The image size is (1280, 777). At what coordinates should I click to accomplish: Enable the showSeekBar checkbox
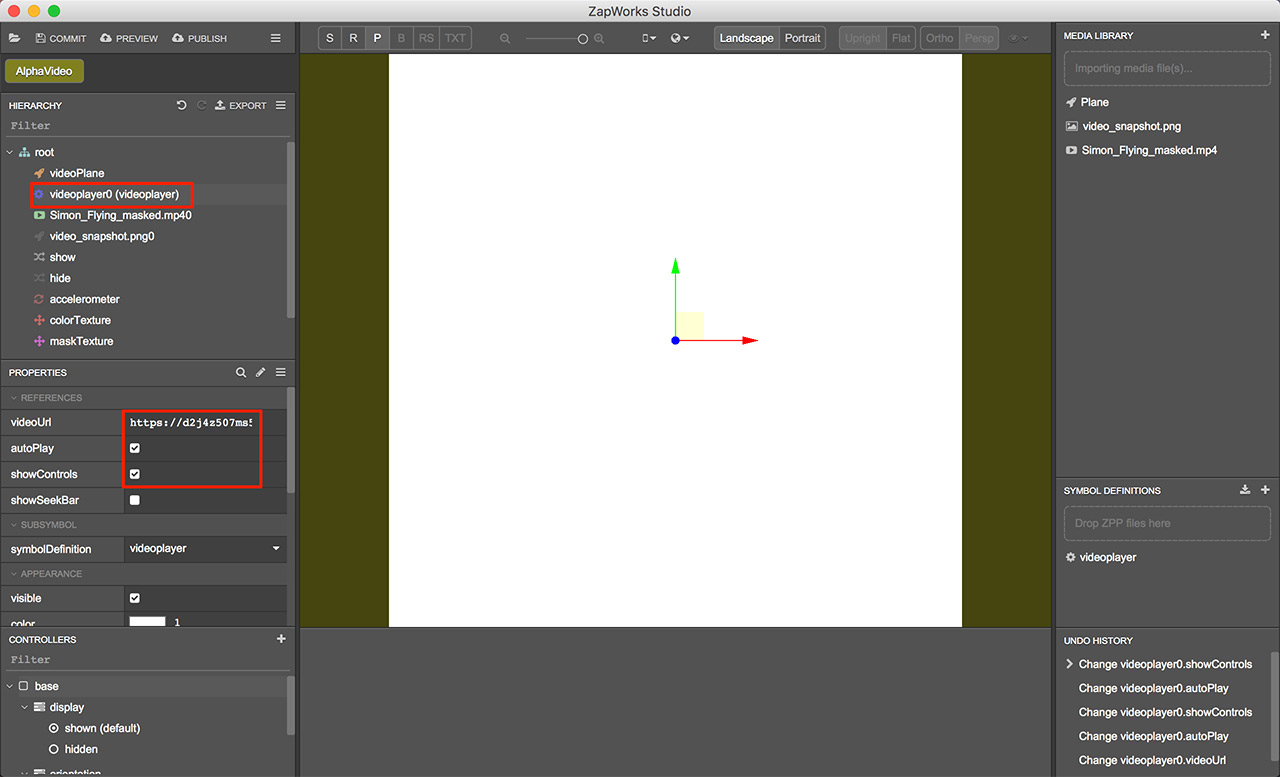(x=135, y=500)
